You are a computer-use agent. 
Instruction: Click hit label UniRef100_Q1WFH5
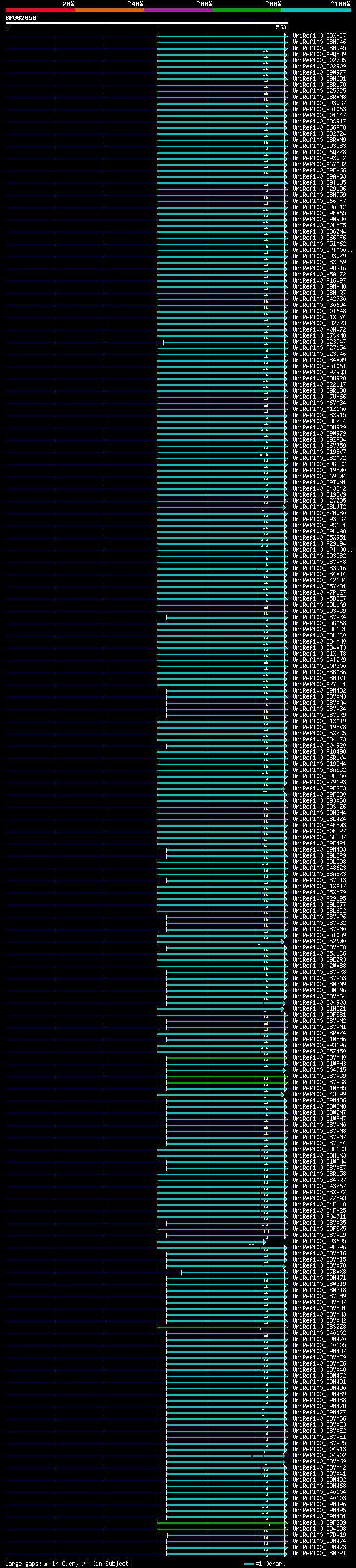point(319,1089)
